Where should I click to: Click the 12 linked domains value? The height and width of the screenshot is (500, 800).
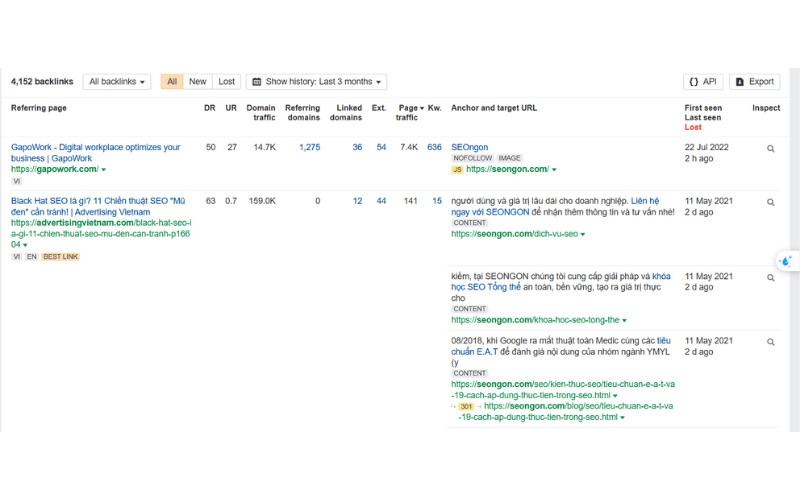pyautogui.click(x=357, y=201)
